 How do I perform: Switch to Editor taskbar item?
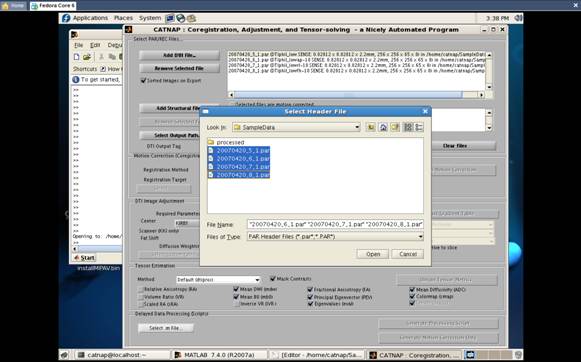(317, 355)
